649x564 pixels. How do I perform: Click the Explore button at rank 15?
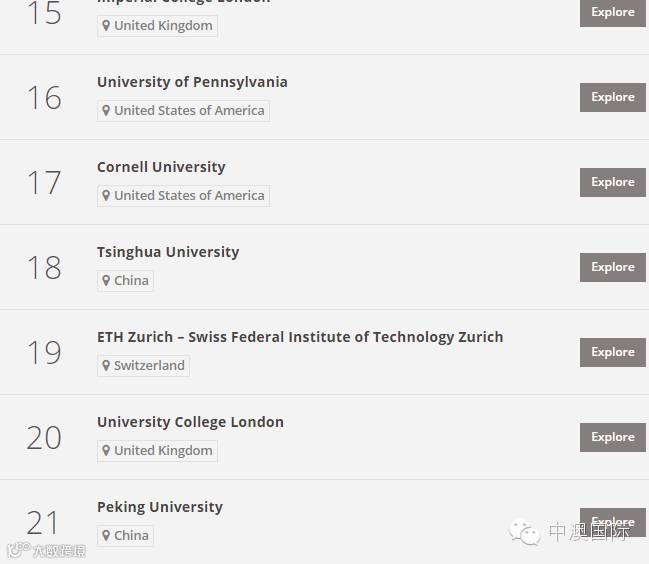click(x=613, y=13)
